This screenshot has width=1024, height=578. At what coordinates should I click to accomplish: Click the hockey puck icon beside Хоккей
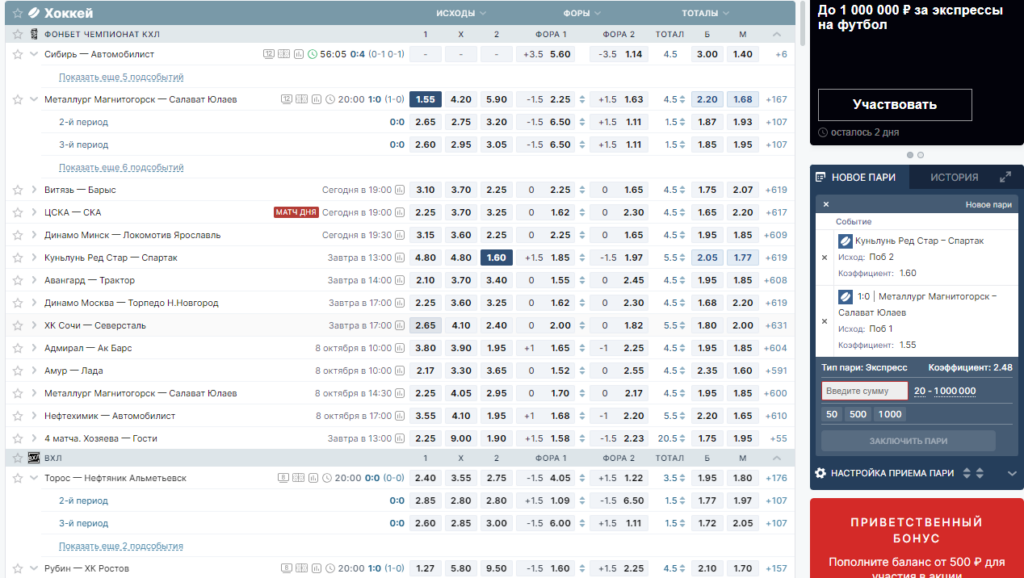(x=34, y=13)
